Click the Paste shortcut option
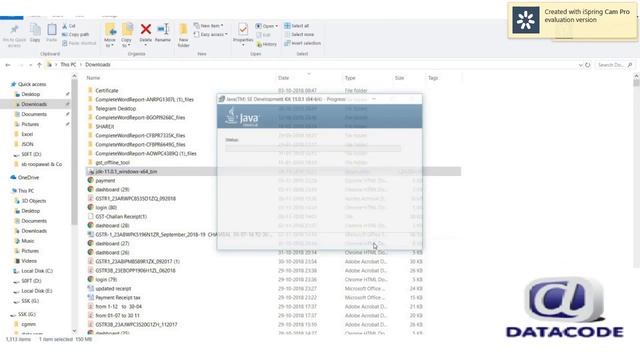This screenshot has width=640, height=360. point(79,43)
